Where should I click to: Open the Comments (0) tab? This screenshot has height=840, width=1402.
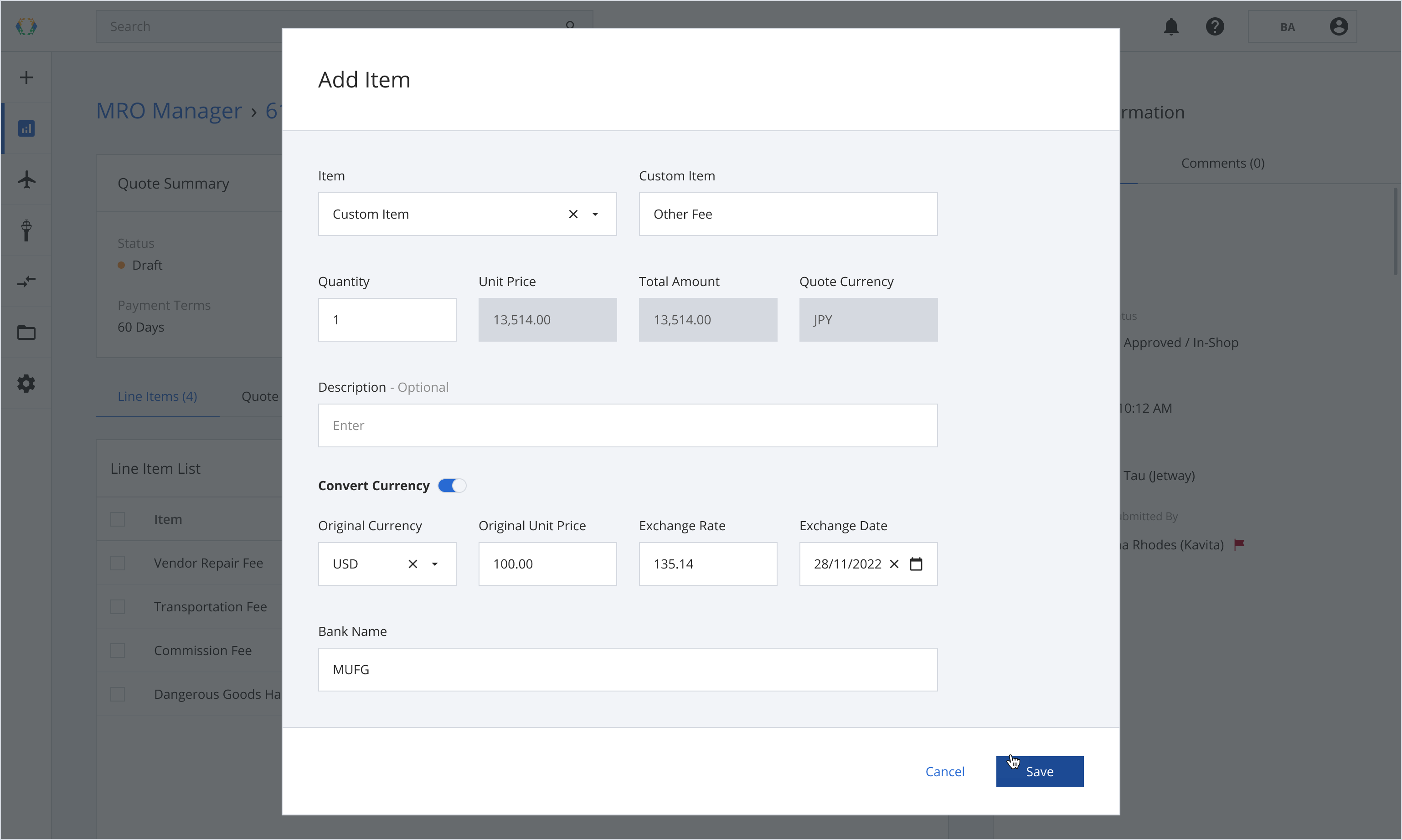click(x=1222, y=163)
